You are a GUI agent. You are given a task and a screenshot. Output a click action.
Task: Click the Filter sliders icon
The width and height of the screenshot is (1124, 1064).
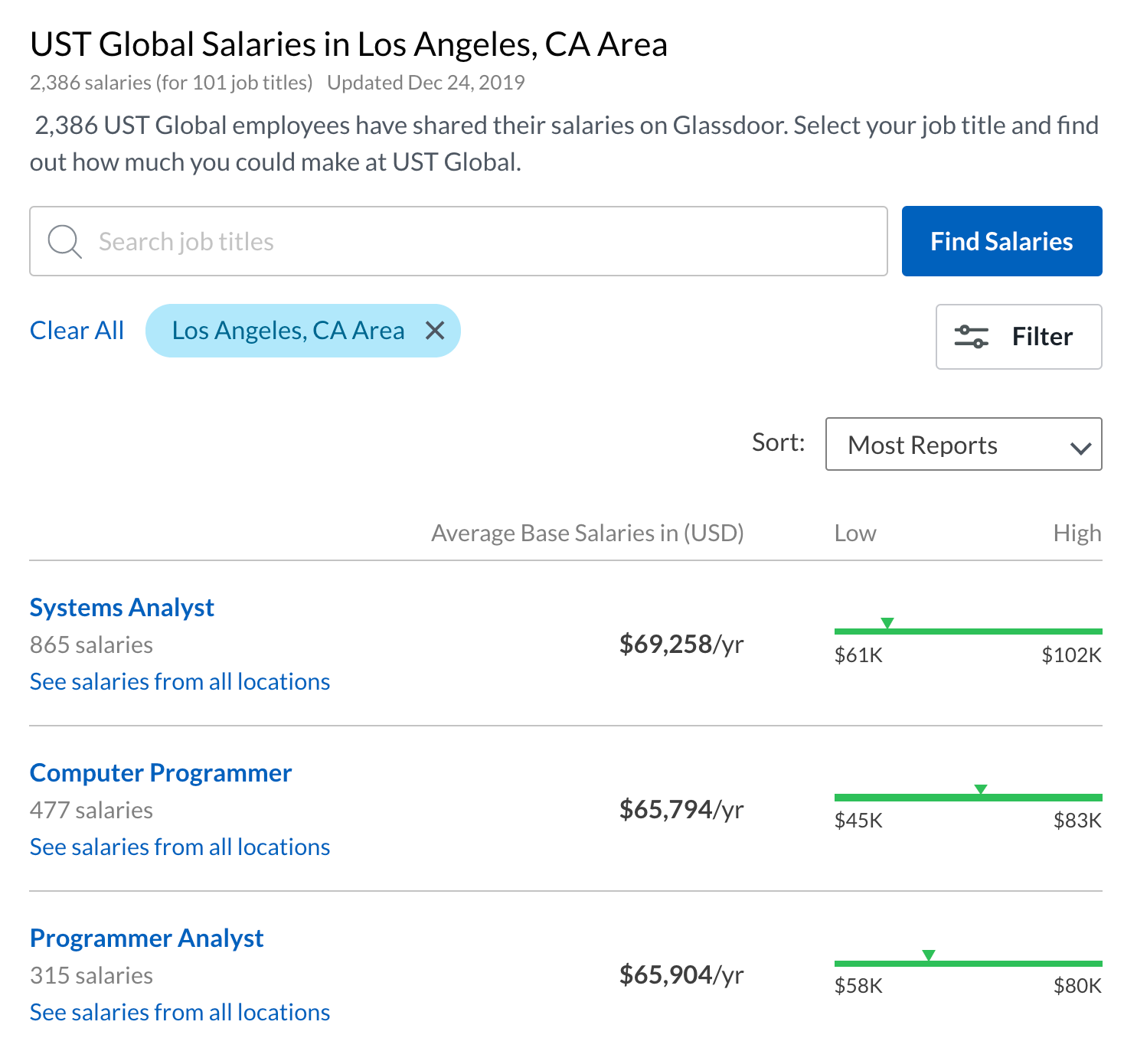point(972,337)
